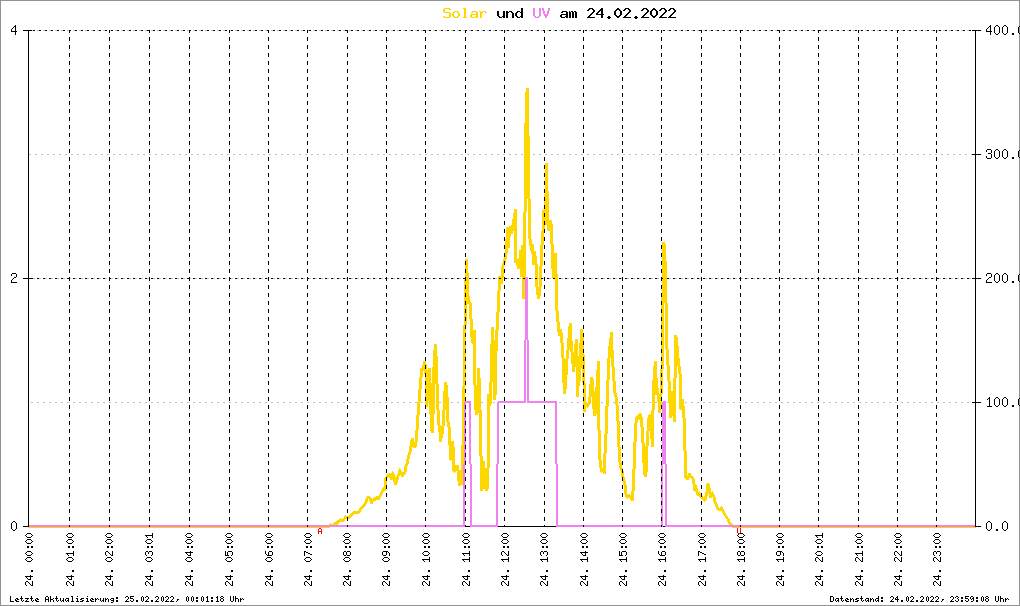Image resolution: width=1020 pixels, height=606 pixels.
Task: Click the left axis value '2'
Action: [14, 278]
